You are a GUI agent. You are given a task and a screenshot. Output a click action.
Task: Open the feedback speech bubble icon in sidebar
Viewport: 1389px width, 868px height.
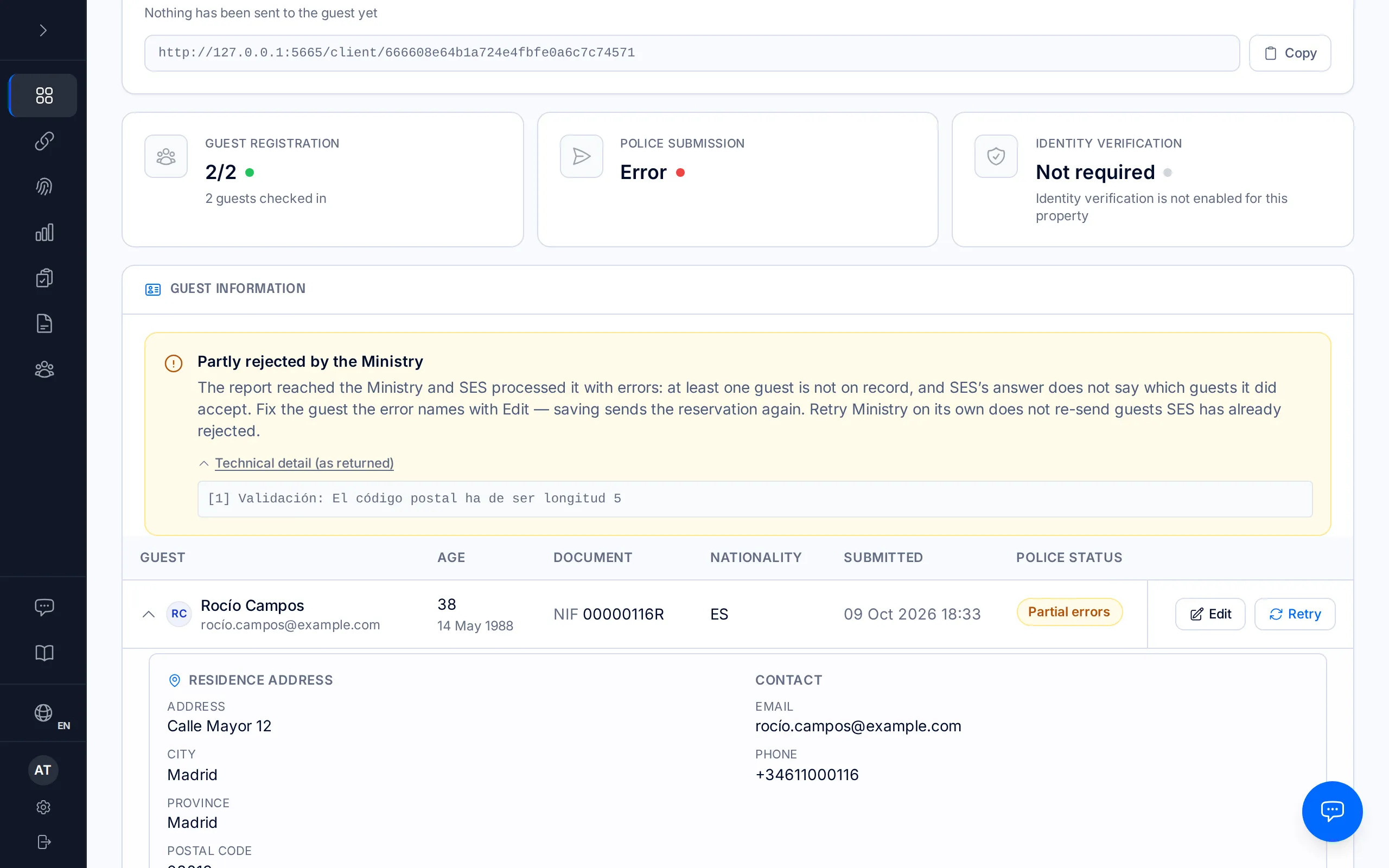[44, 607]
